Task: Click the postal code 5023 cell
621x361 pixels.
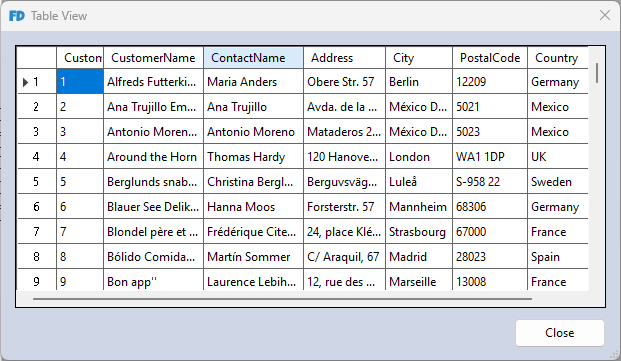Action: (x=490, y=132)
